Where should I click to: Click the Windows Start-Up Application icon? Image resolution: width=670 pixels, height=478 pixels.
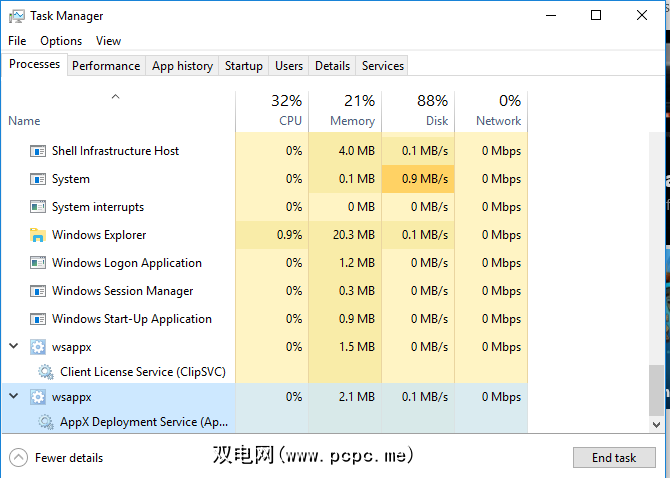[x=38, y=319]
